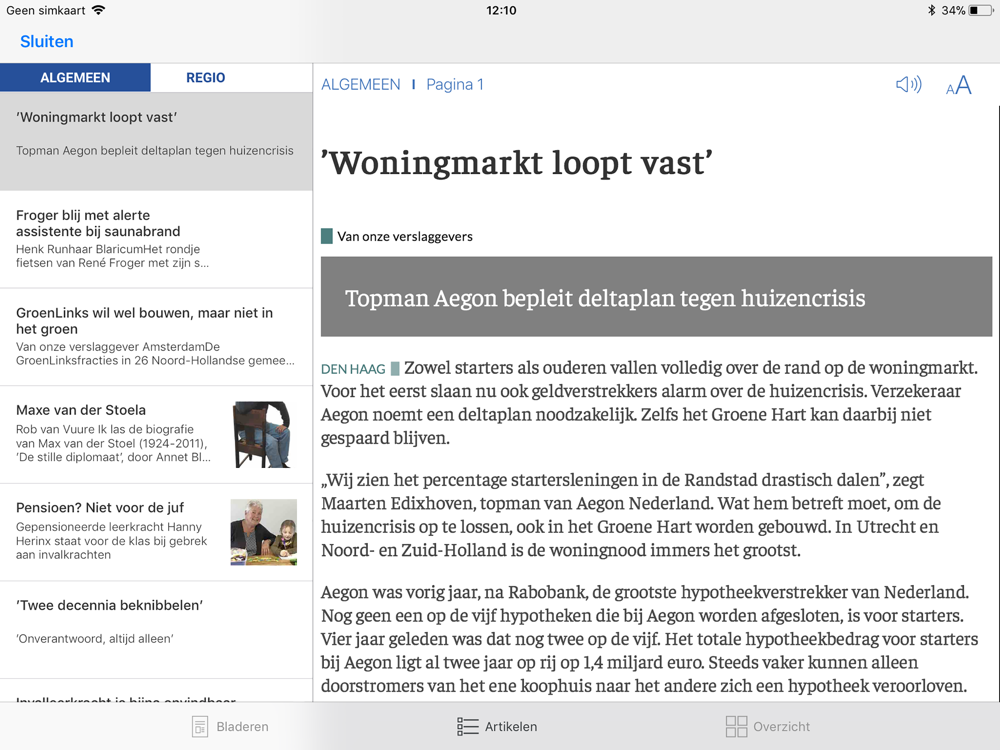
Task: Select the ALGEMEEN tab
Action: coord(75,78)
